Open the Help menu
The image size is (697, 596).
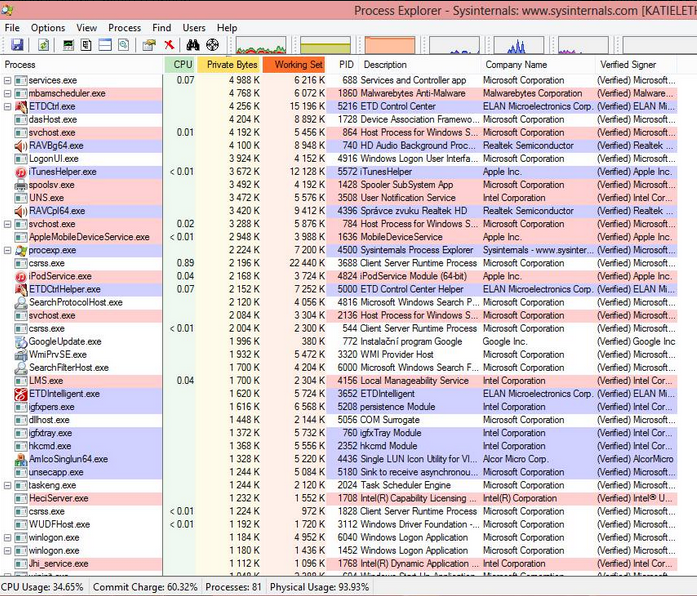click(x=227, y=28)
